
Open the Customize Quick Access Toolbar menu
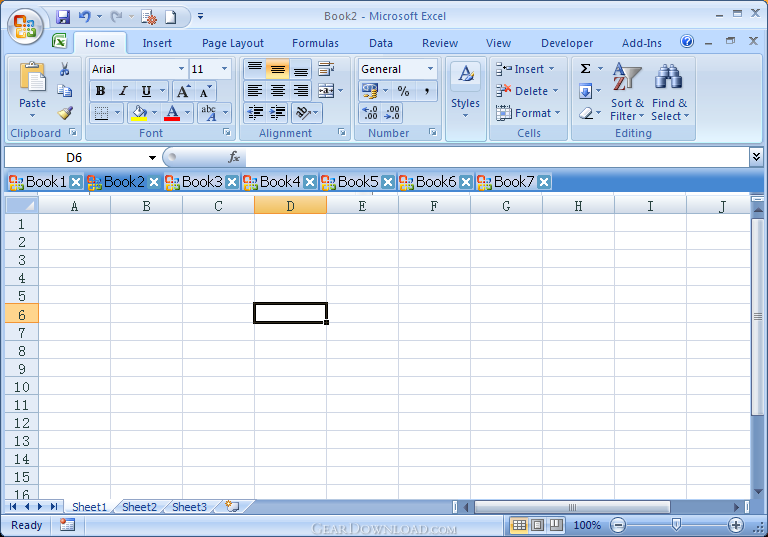pos(200,17)
